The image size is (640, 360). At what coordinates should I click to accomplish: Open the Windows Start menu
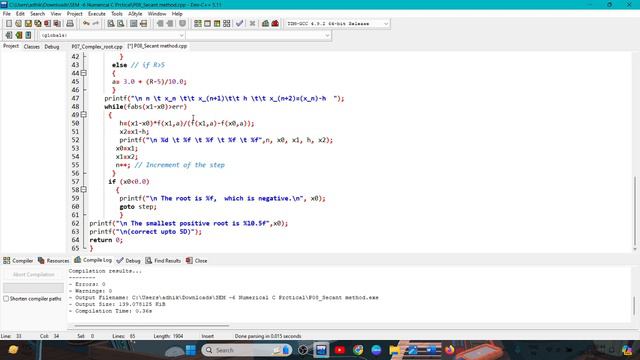pyautogui.click(x=191, y=350)
